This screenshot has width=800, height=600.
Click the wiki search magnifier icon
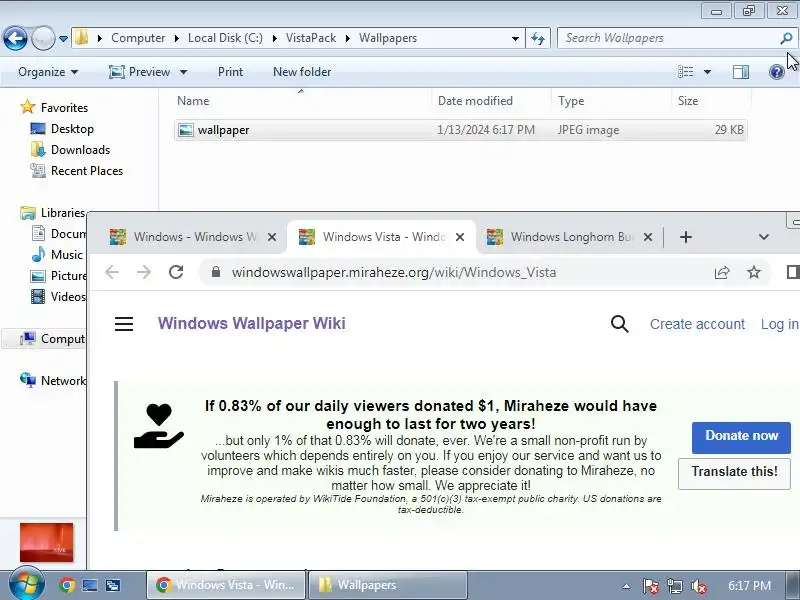[x=619, y=323]
